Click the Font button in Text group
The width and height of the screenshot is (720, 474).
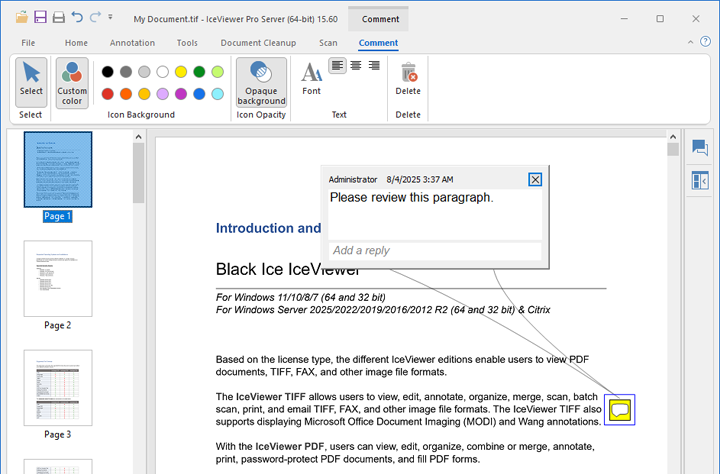[312, 80]
